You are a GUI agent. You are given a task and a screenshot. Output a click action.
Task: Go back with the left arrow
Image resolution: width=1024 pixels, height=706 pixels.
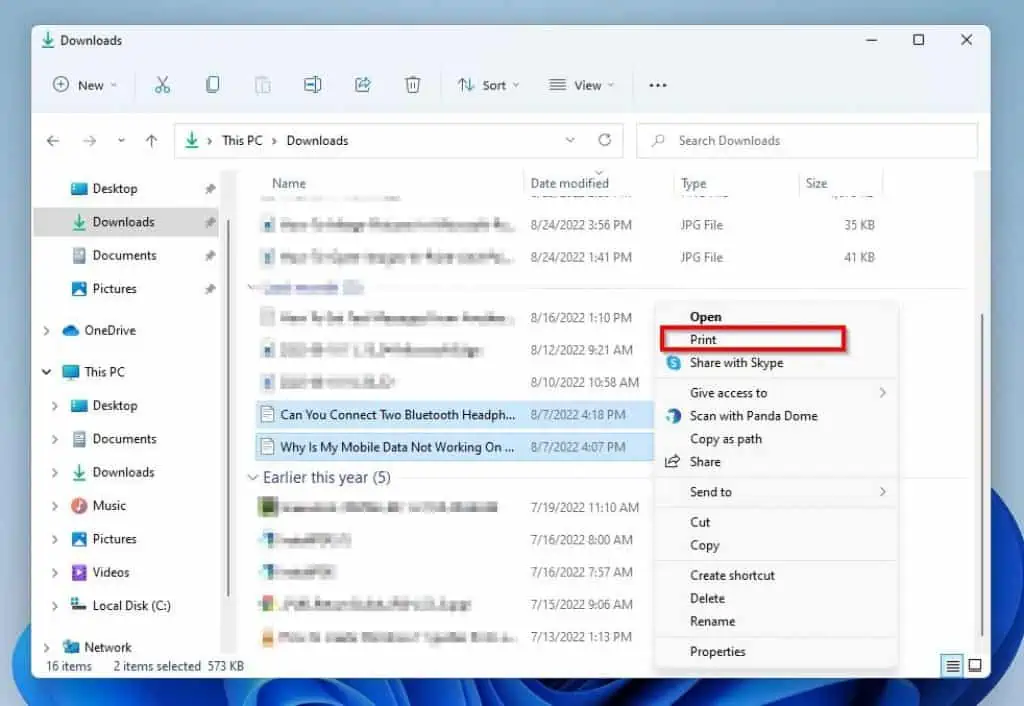coord(53,140)
